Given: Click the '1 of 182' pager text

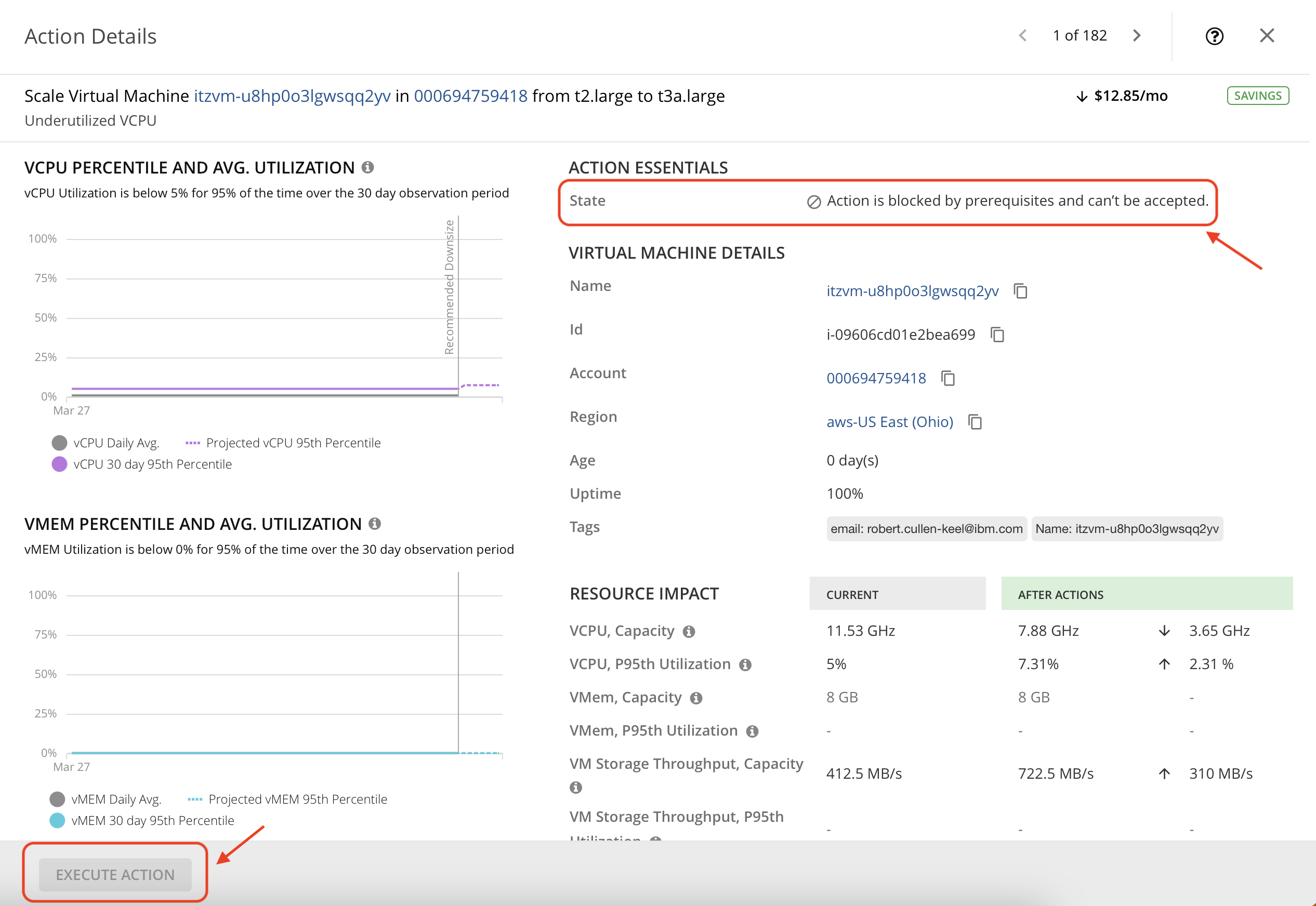Looking at the screenshot, I should click(1080, 36).
